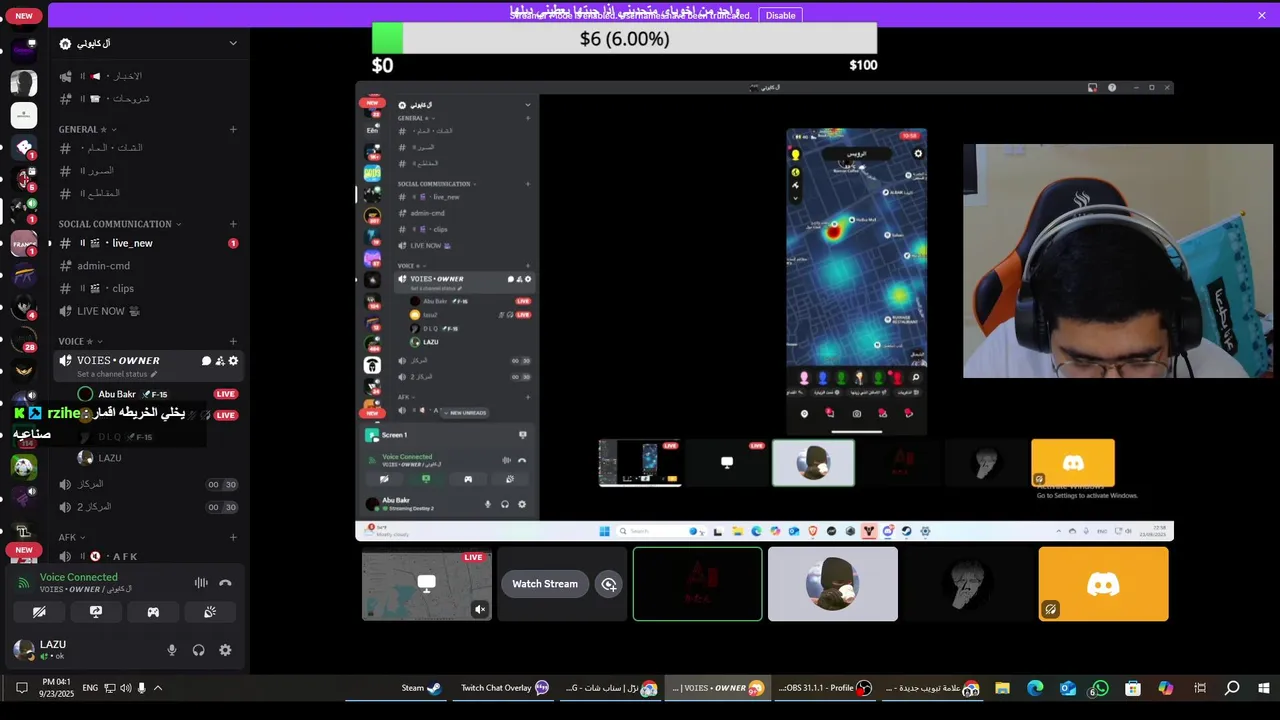Toggle volume from system tray speaker icon
Viewport: 1280px width, 720px height.
click(126, 688)
